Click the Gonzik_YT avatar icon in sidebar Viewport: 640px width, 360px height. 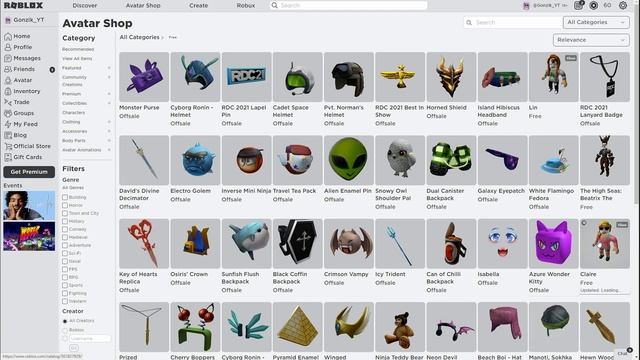(8, 20)
